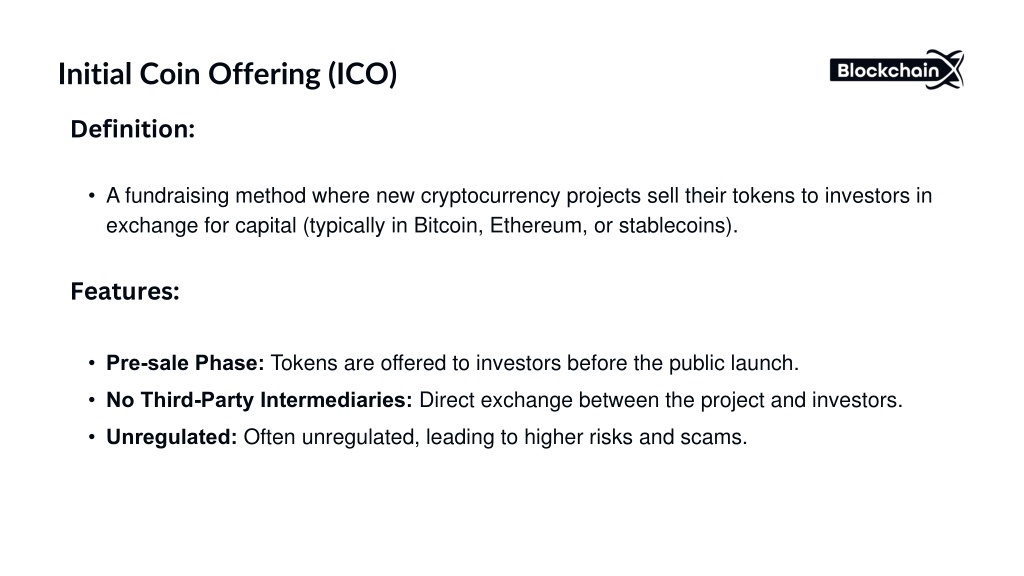Click the No Third-Party Intermediaries: label
1024x576 pixels.
pos(259,400)
